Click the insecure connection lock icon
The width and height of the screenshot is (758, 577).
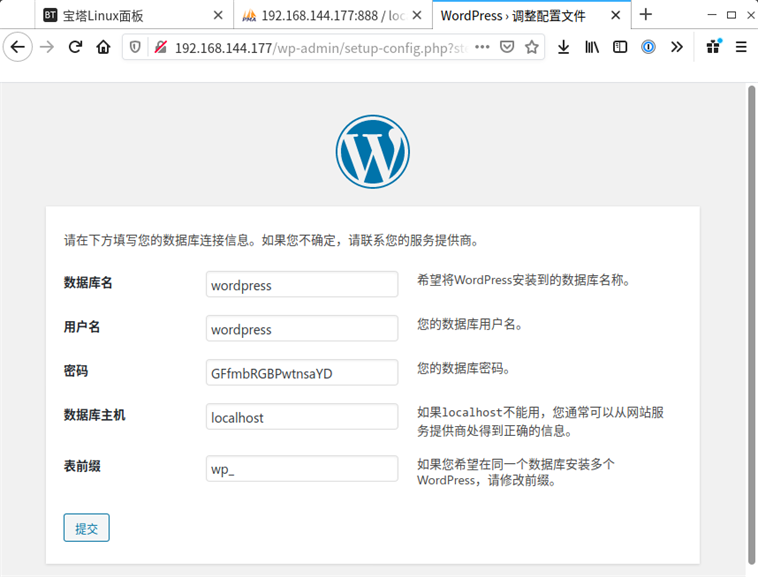coord(160,47)
